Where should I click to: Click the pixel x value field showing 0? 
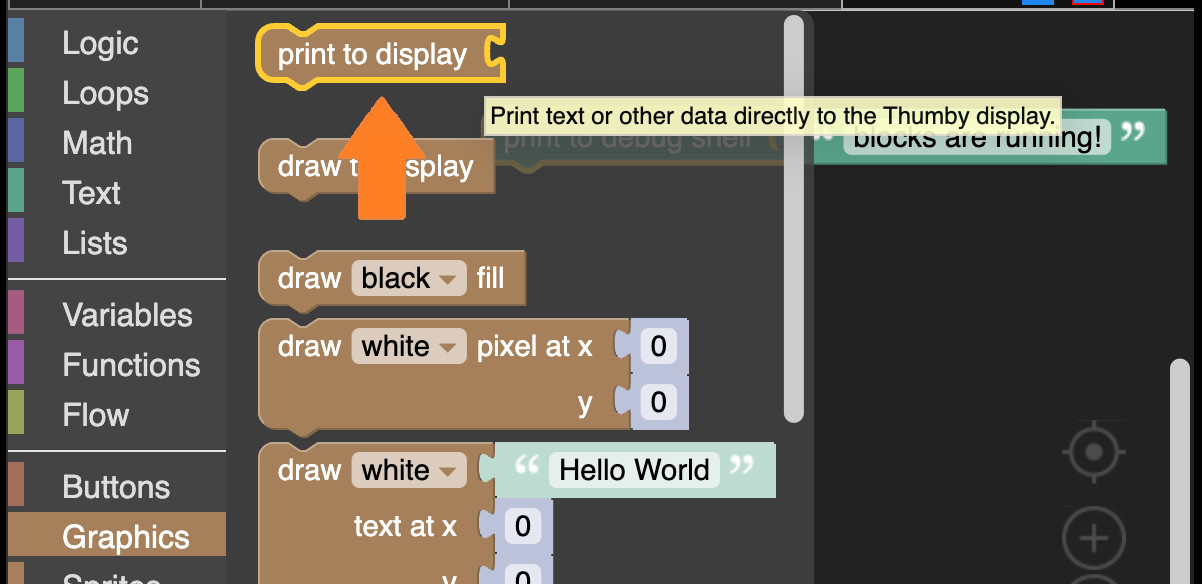658,346
